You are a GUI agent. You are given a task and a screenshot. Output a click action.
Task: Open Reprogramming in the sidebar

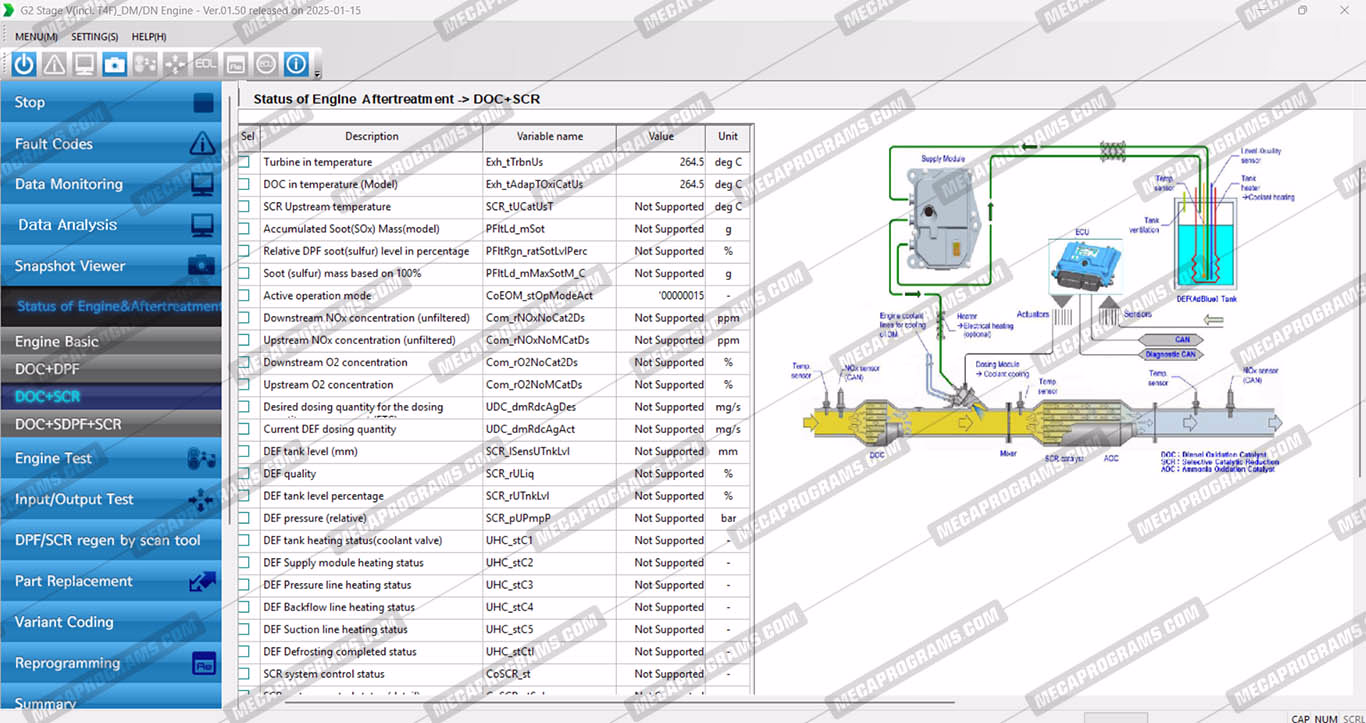pyautogui.click(x=110, y=663)
